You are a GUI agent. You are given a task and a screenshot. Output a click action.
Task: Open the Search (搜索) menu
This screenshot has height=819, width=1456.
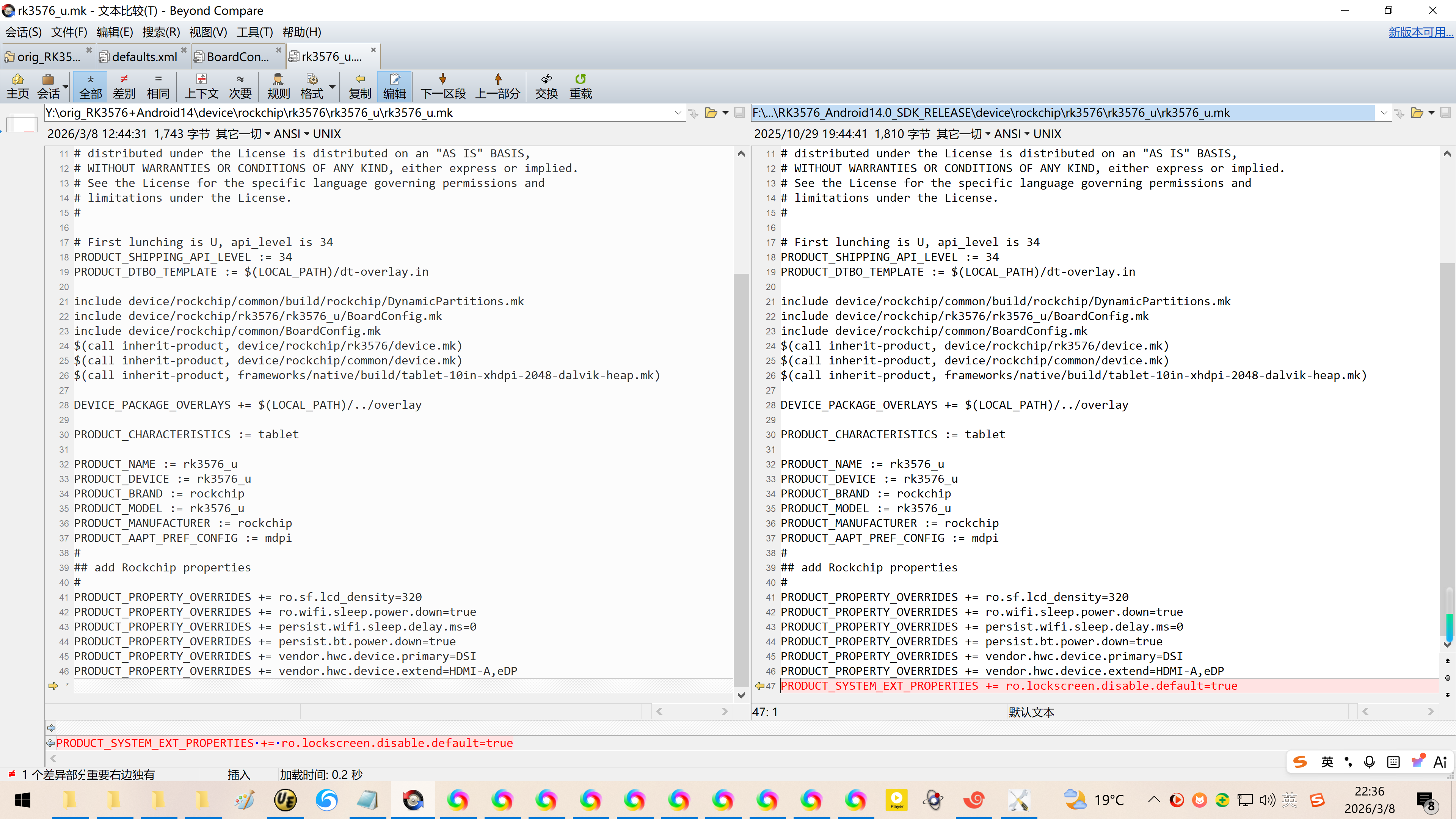(x=160, y=32)
